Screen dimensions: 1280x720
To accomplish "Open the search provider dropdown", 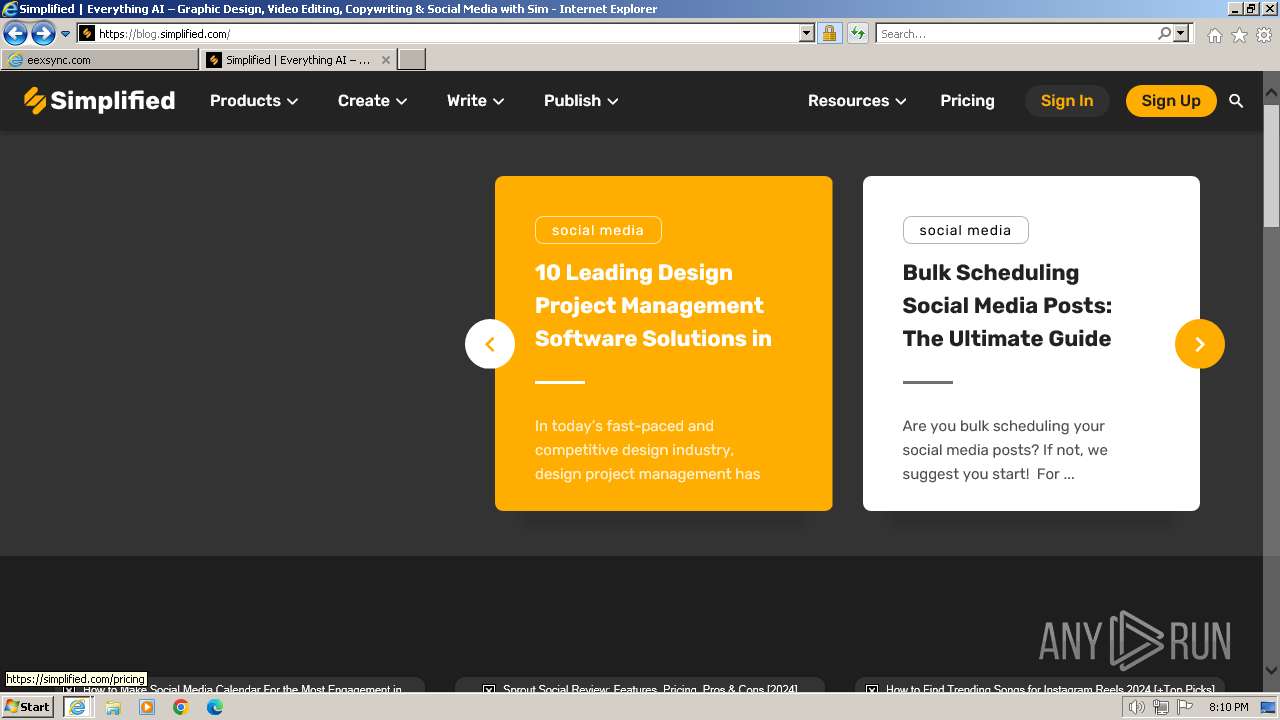I will (1181, 33).
